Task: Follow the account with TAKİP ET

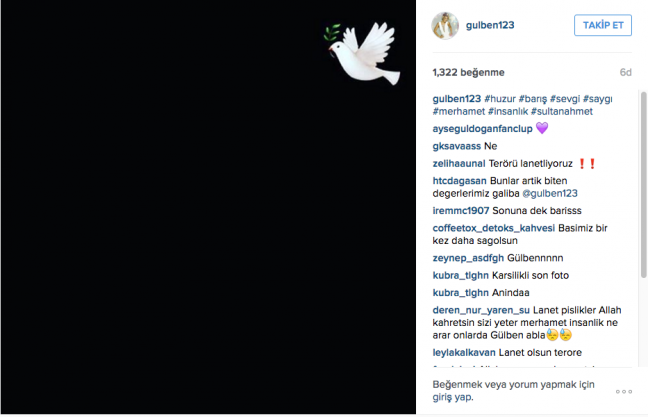Action: [x=603, y=25]
